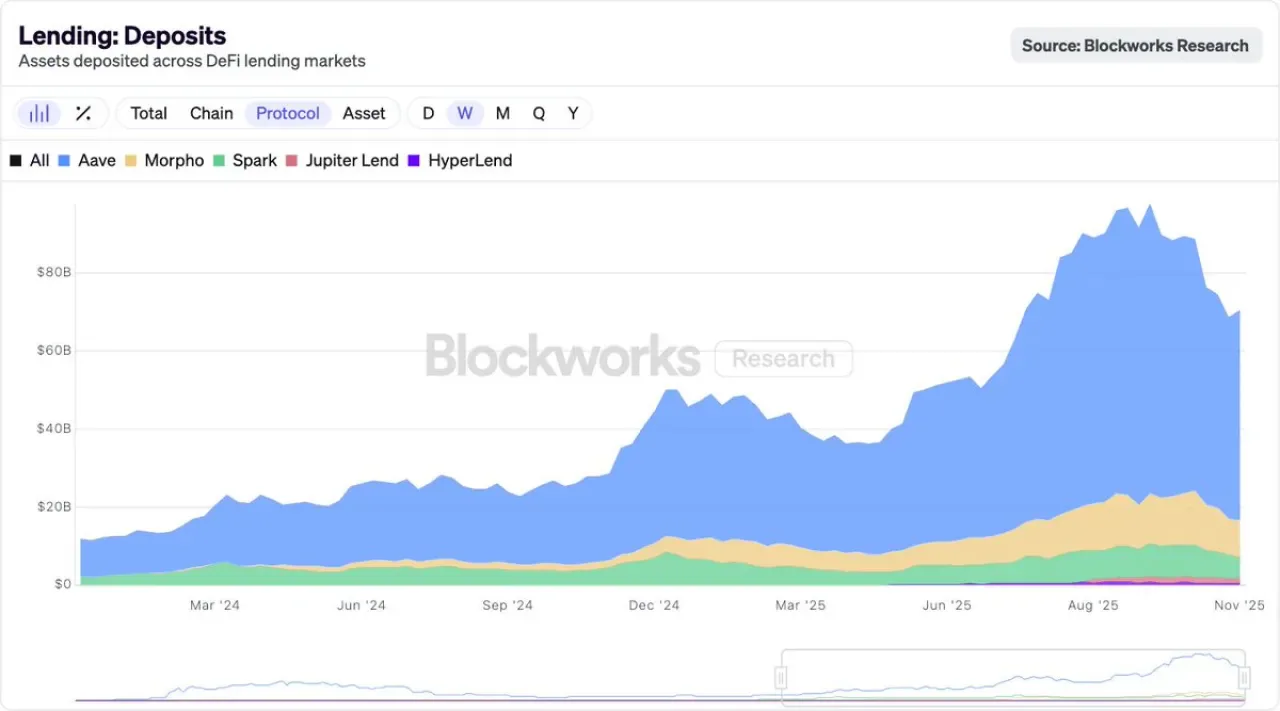
Task: Click the $20B y-axis label
Action: coord(52,506)
